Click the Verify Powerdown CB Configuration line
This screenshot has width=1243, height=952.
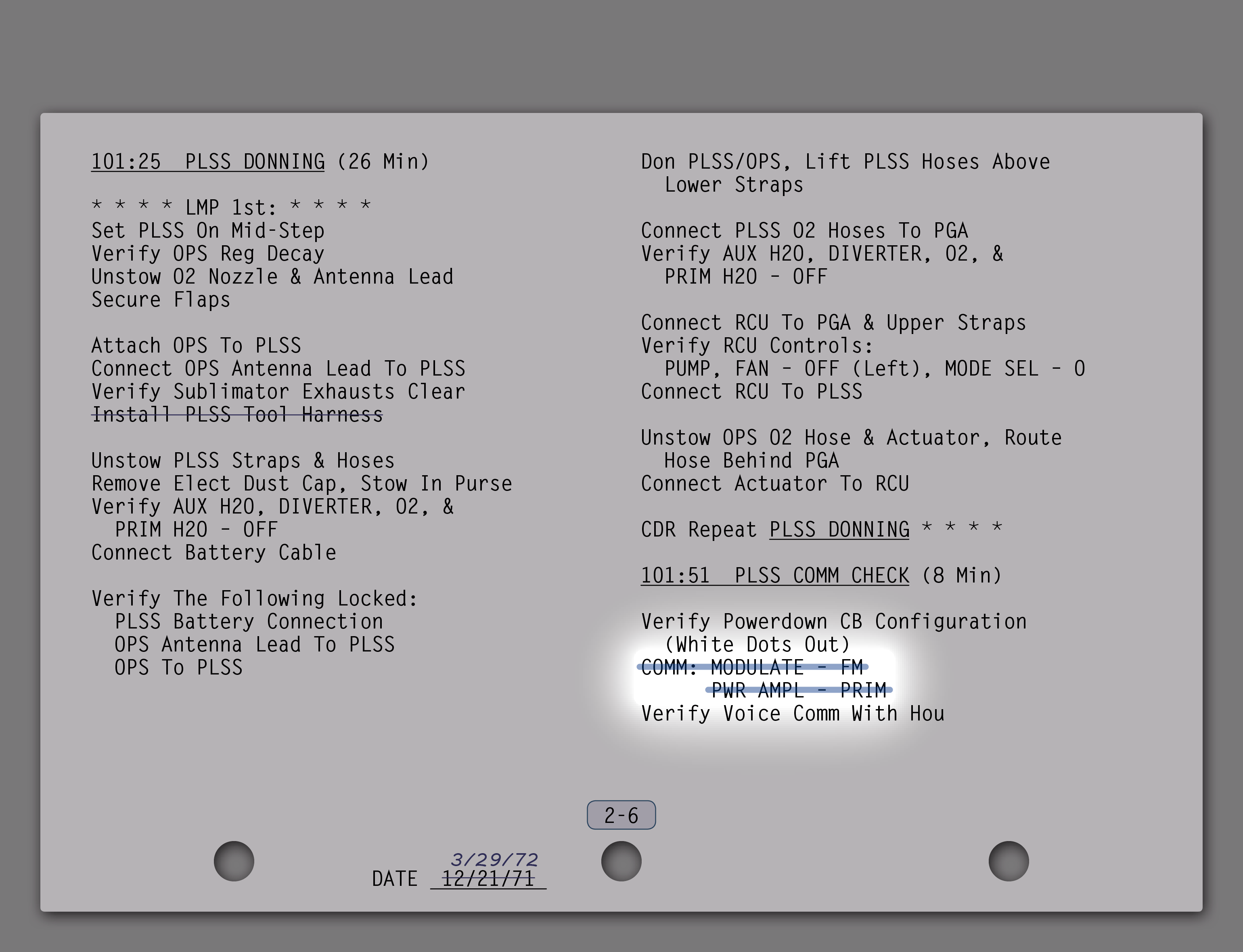click(833, 622)
